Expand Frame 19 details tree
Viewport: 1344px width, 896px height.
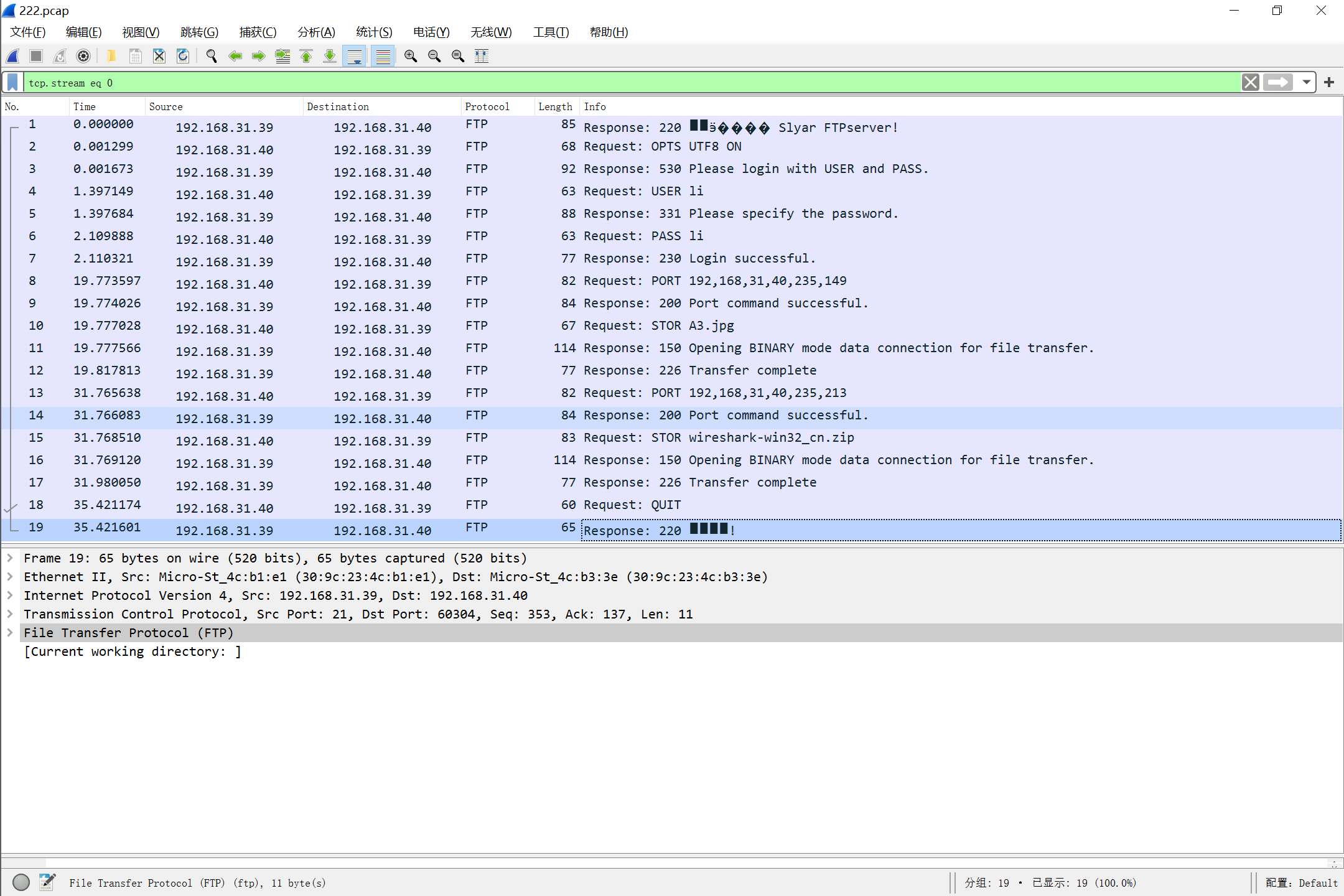click(10, 558)
